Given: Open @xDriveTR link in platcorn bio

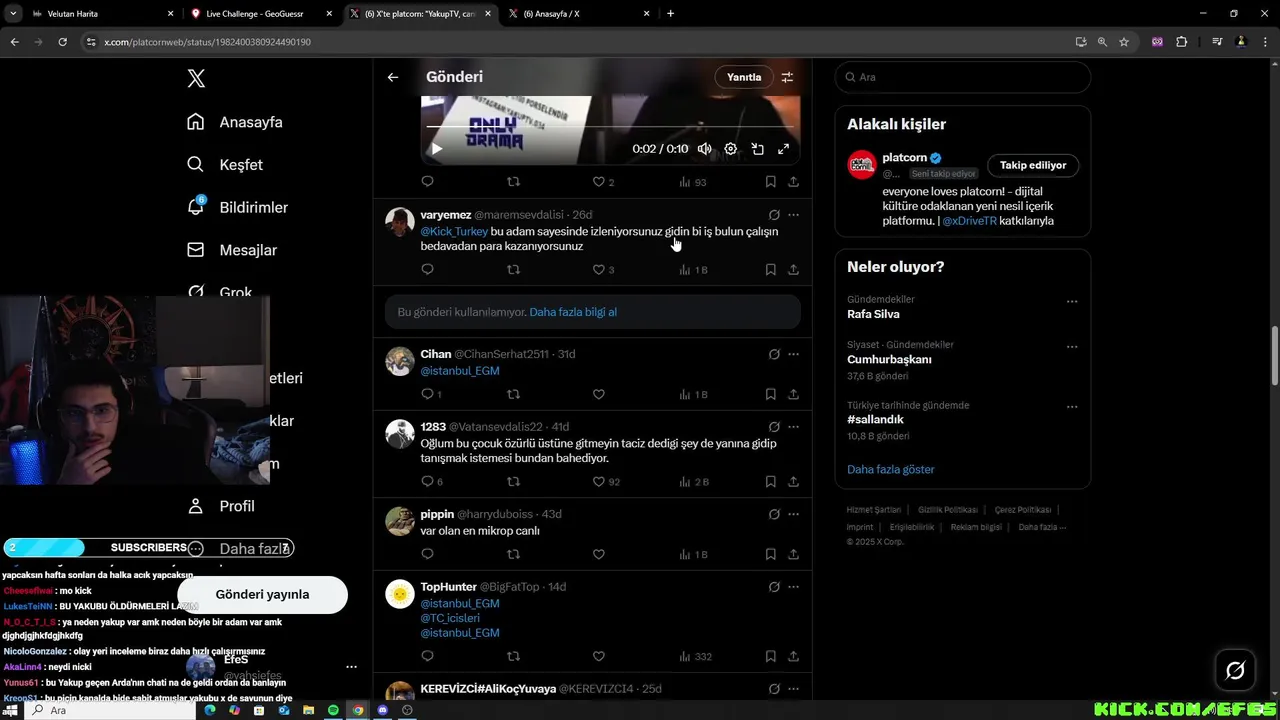Looking at the screenshot, I should pyautogui.click(x=969, y=221).
